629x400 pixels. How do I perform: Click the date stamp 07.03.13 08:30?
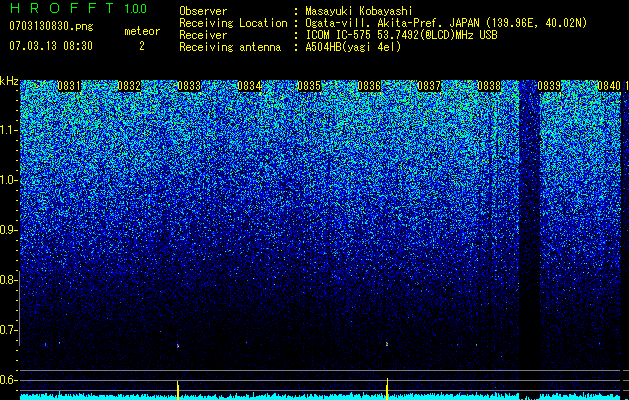(51, 46)
